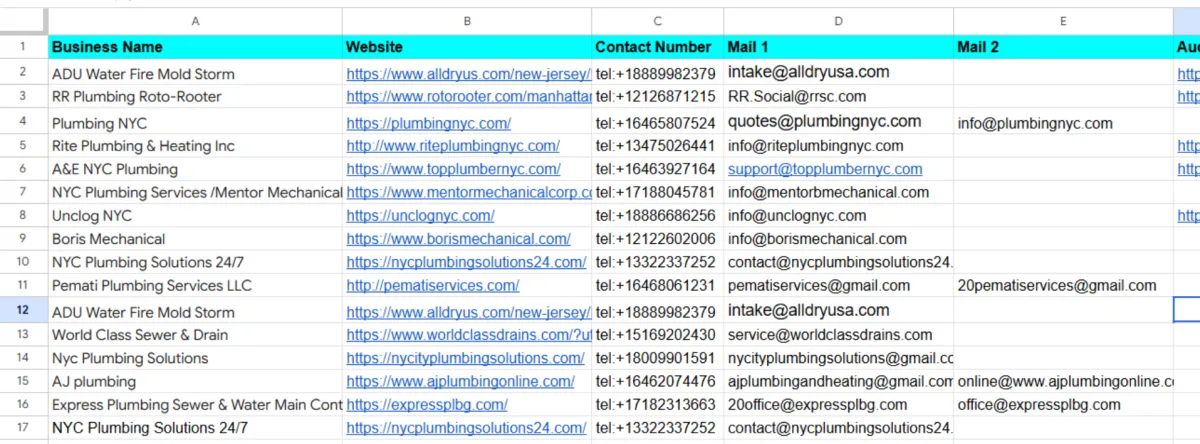The image size is (1200, 444).
Task: Select the quotes@plumbingnyc.com cell
Action: coord(839,122)
